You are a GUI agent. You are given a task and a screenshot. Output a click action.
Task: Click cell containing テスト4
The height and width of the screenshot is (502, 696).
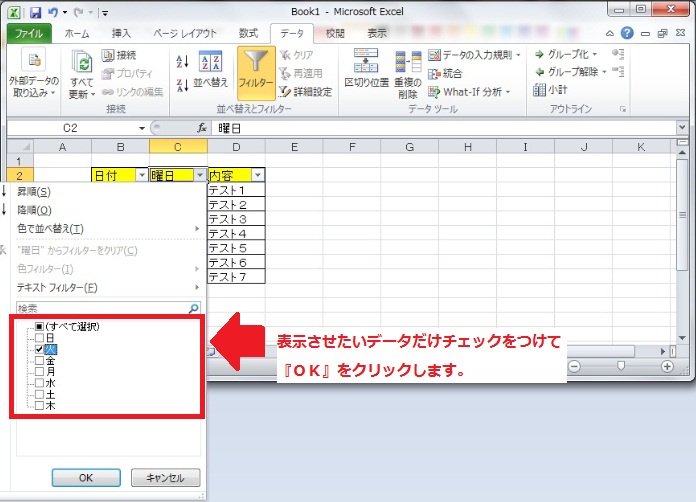236,233
